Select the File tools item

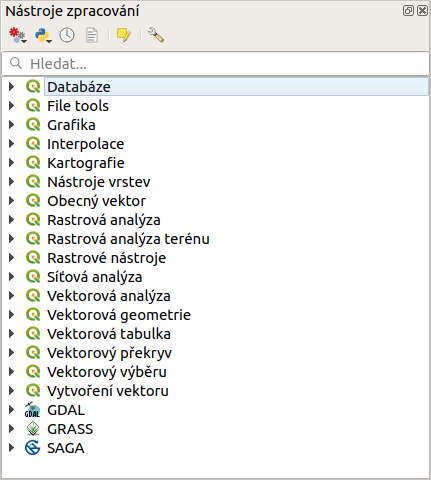(x=78, y=106)
